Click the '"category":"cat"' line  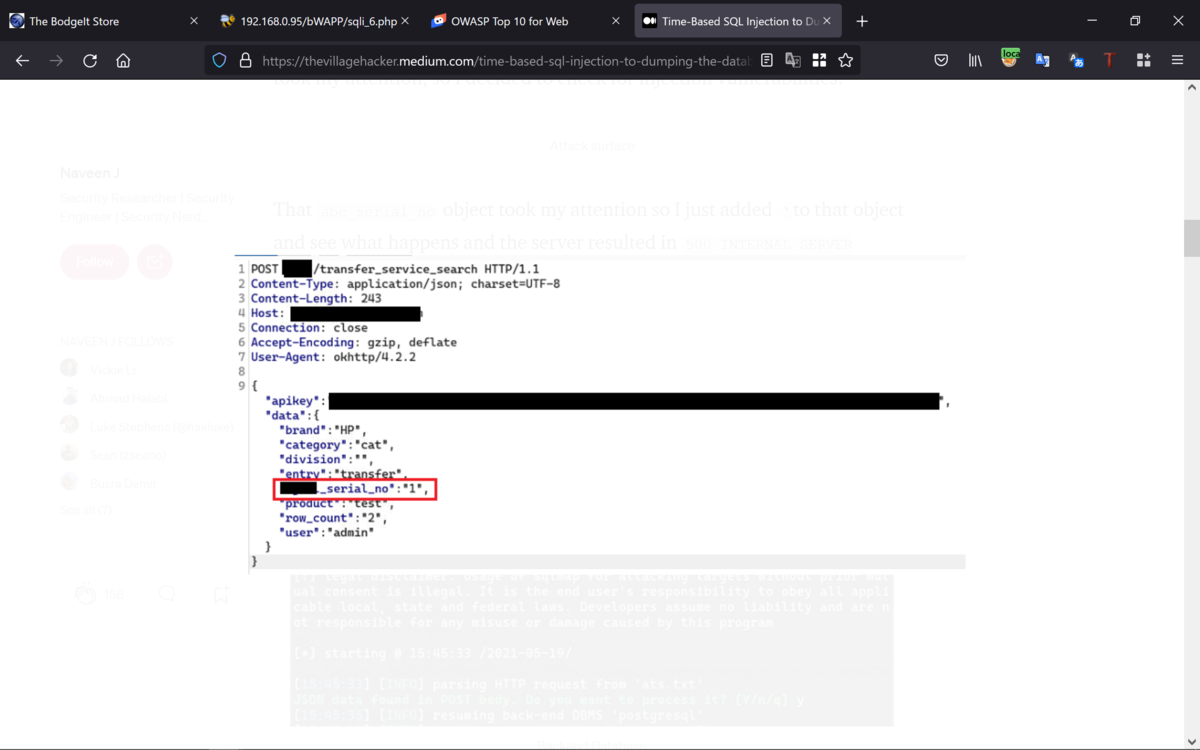pyautogui.click(x=337, y=445)
